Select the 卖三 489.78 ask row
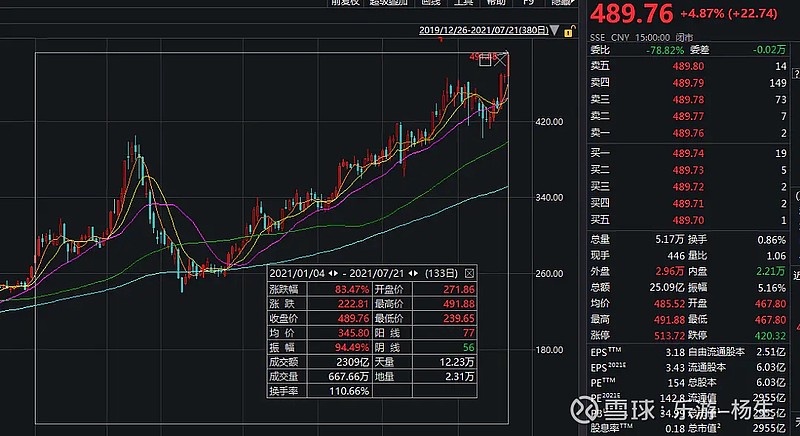 (688, 99)
